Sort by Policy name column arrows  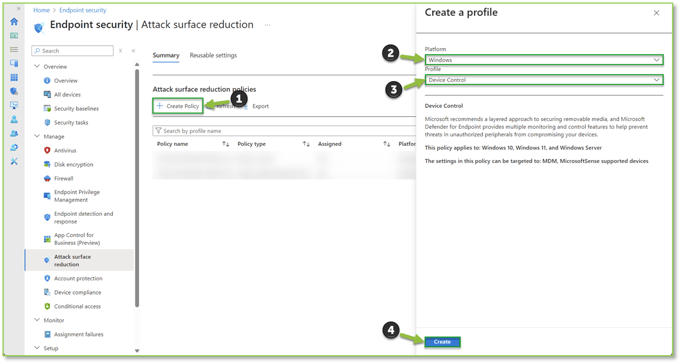(x=225, y=144)
